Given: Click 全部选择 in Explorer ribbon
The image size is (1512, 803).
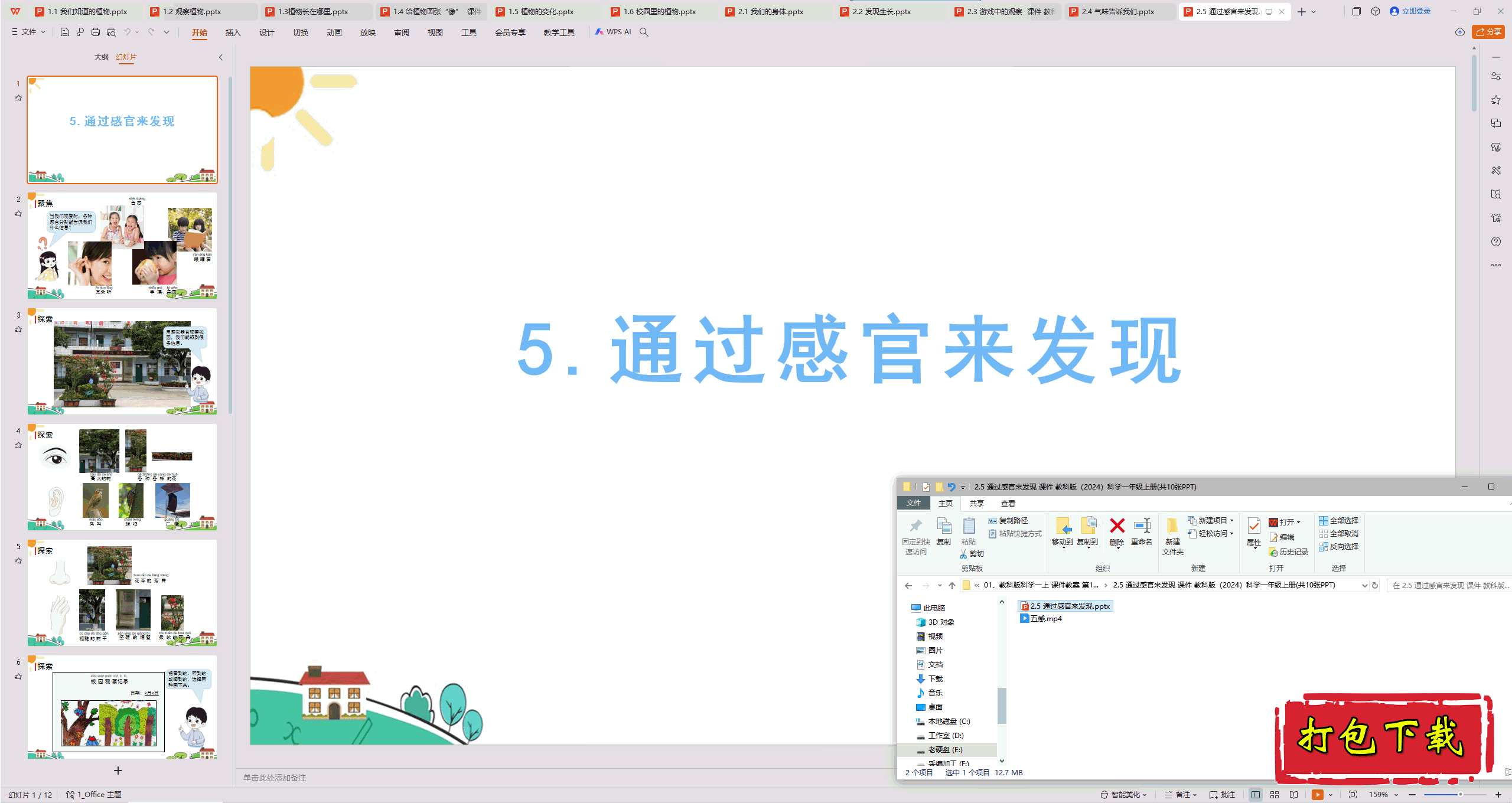Looking at the screenshot, I should coord(1339,521).
